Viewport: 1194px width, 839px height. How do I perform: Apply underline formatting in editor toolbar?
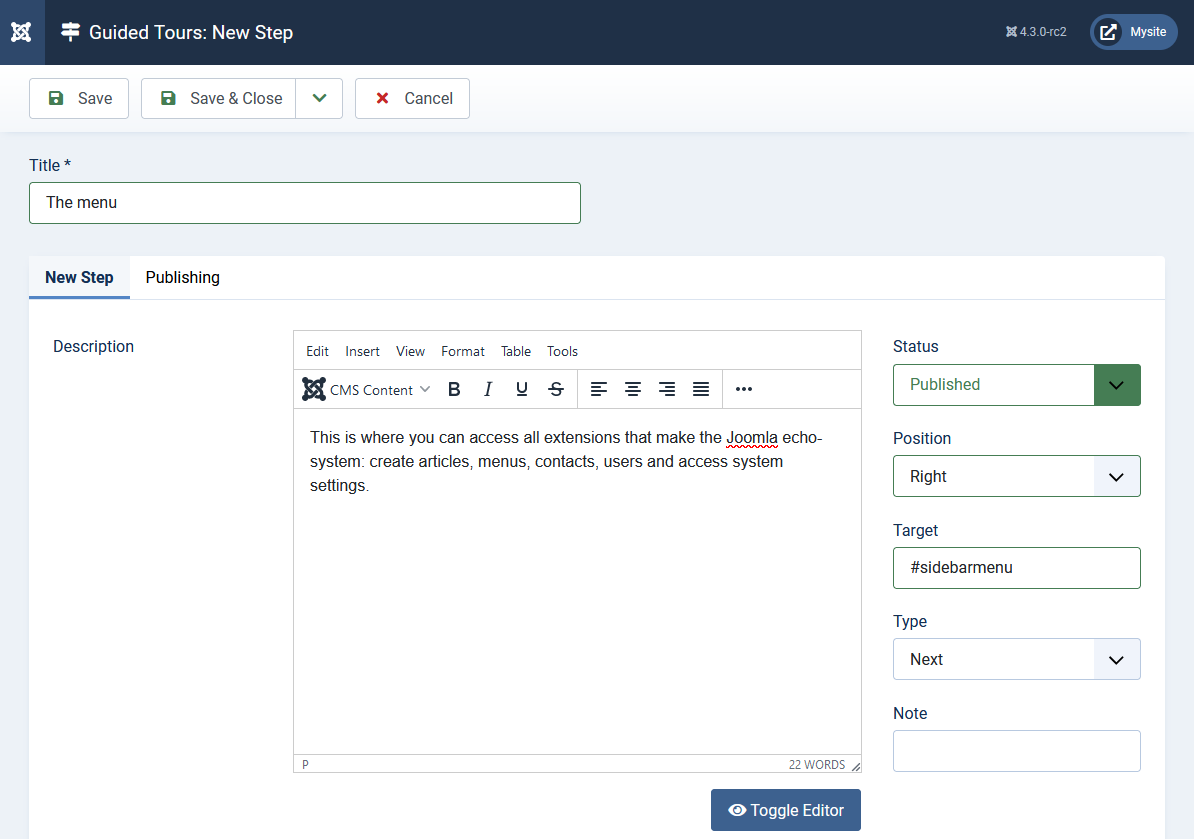coord(522,390)
